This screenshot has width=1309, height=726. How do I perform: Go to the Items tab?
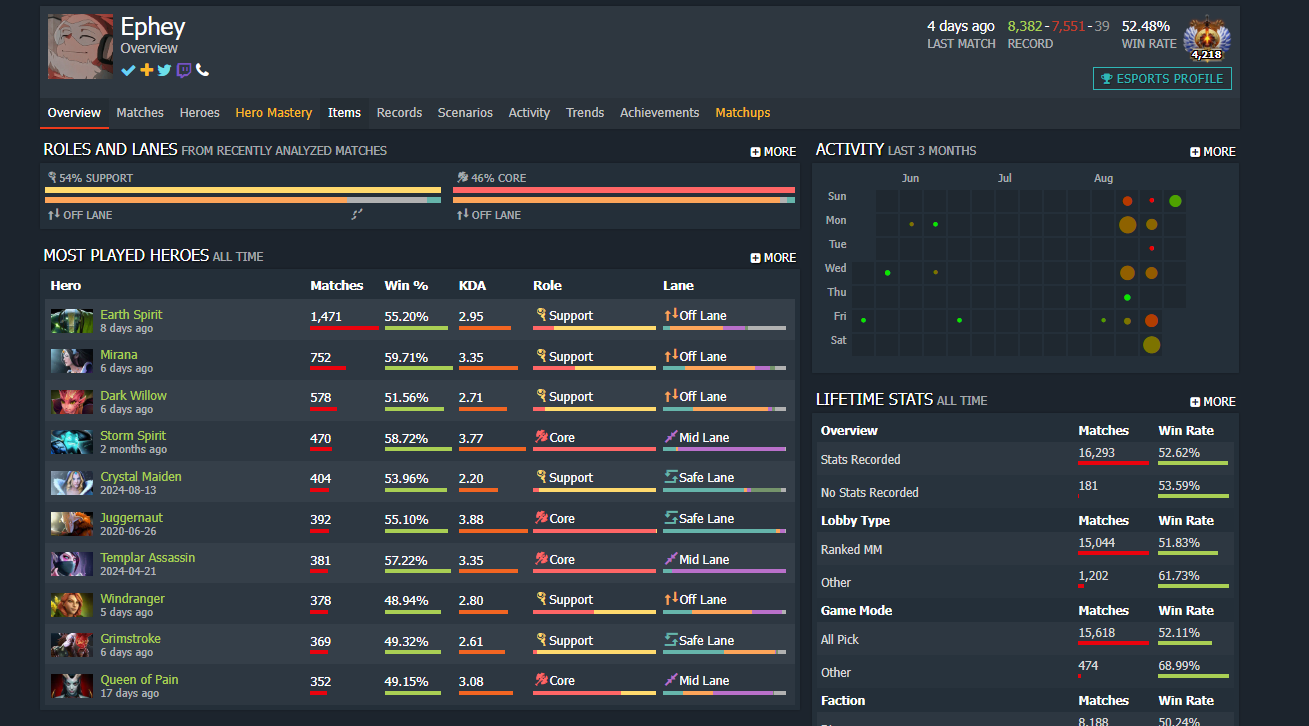click(344, 113)
